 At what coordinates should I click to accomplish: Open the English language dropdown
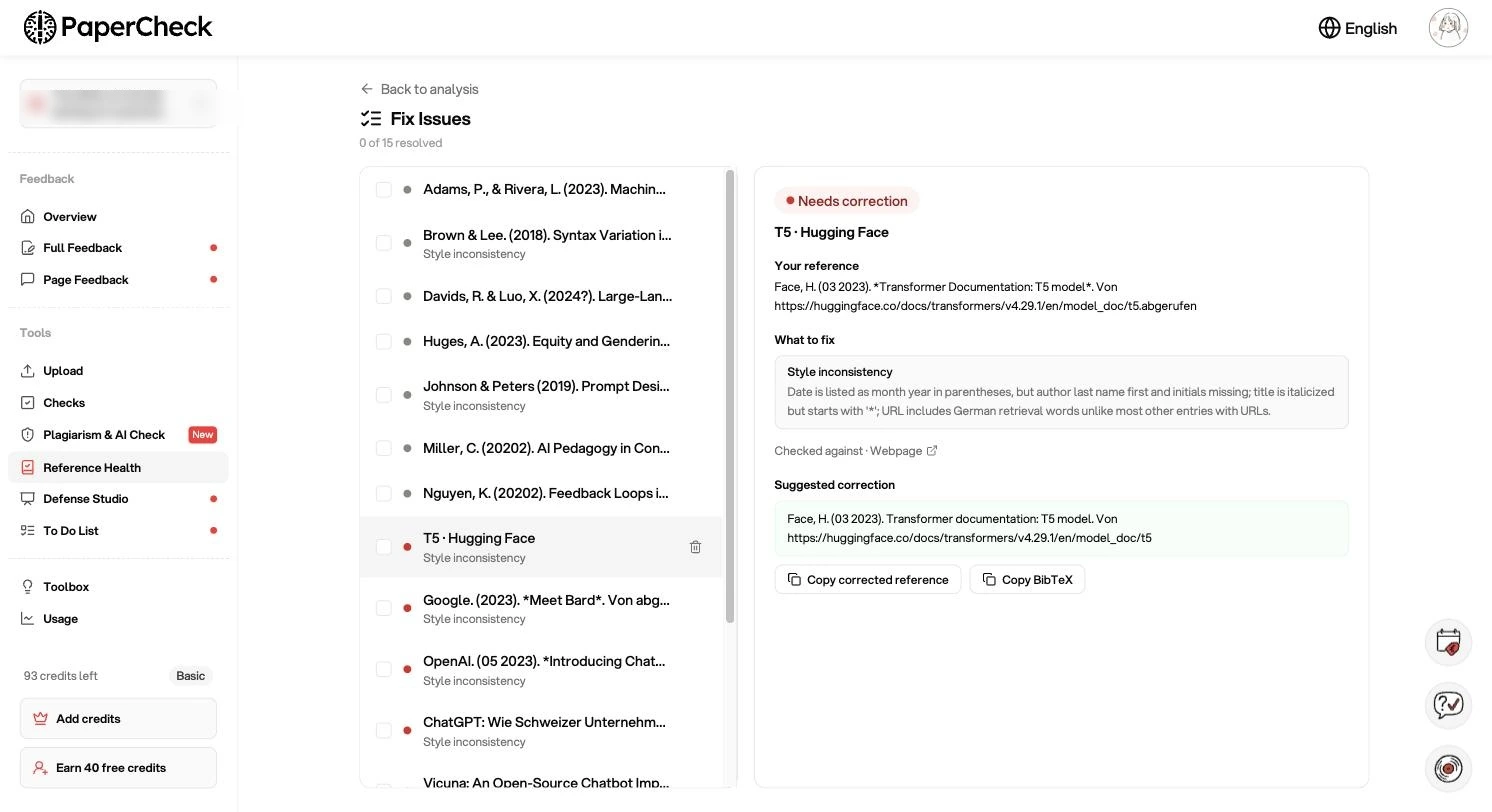1358,28
